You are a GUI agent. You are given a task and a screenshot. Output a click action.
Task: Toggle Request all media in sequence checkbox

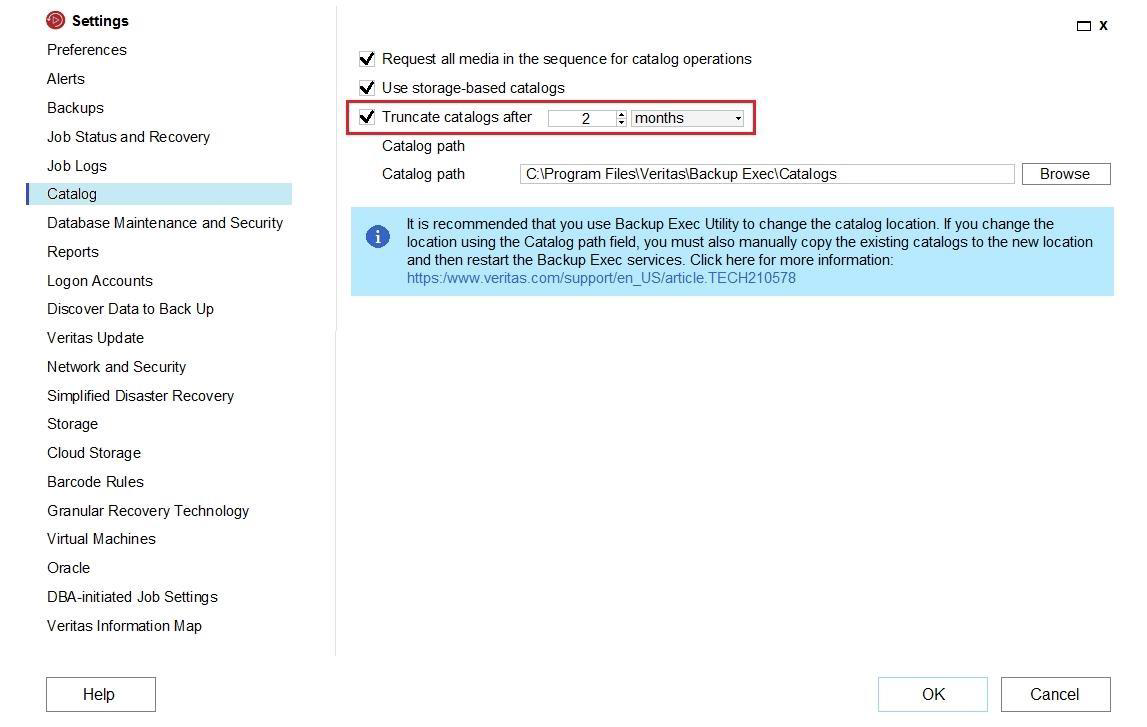pos(367,59)
